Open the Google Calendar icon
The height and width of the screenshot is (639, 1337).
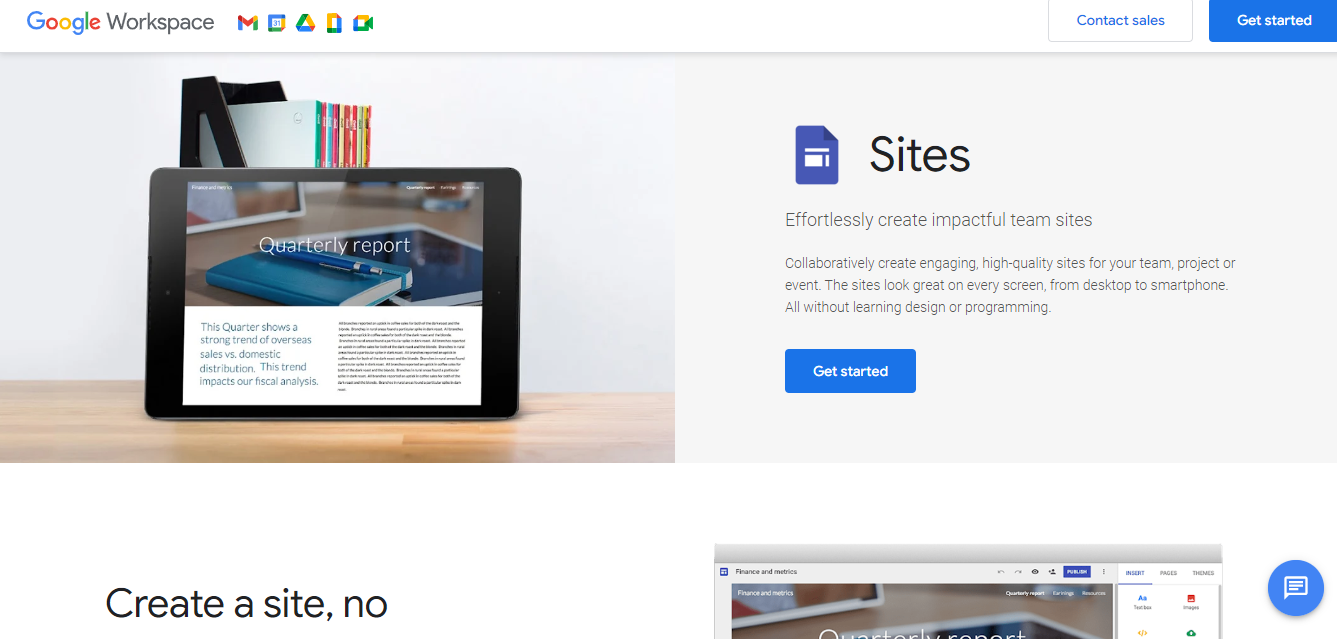277,23
